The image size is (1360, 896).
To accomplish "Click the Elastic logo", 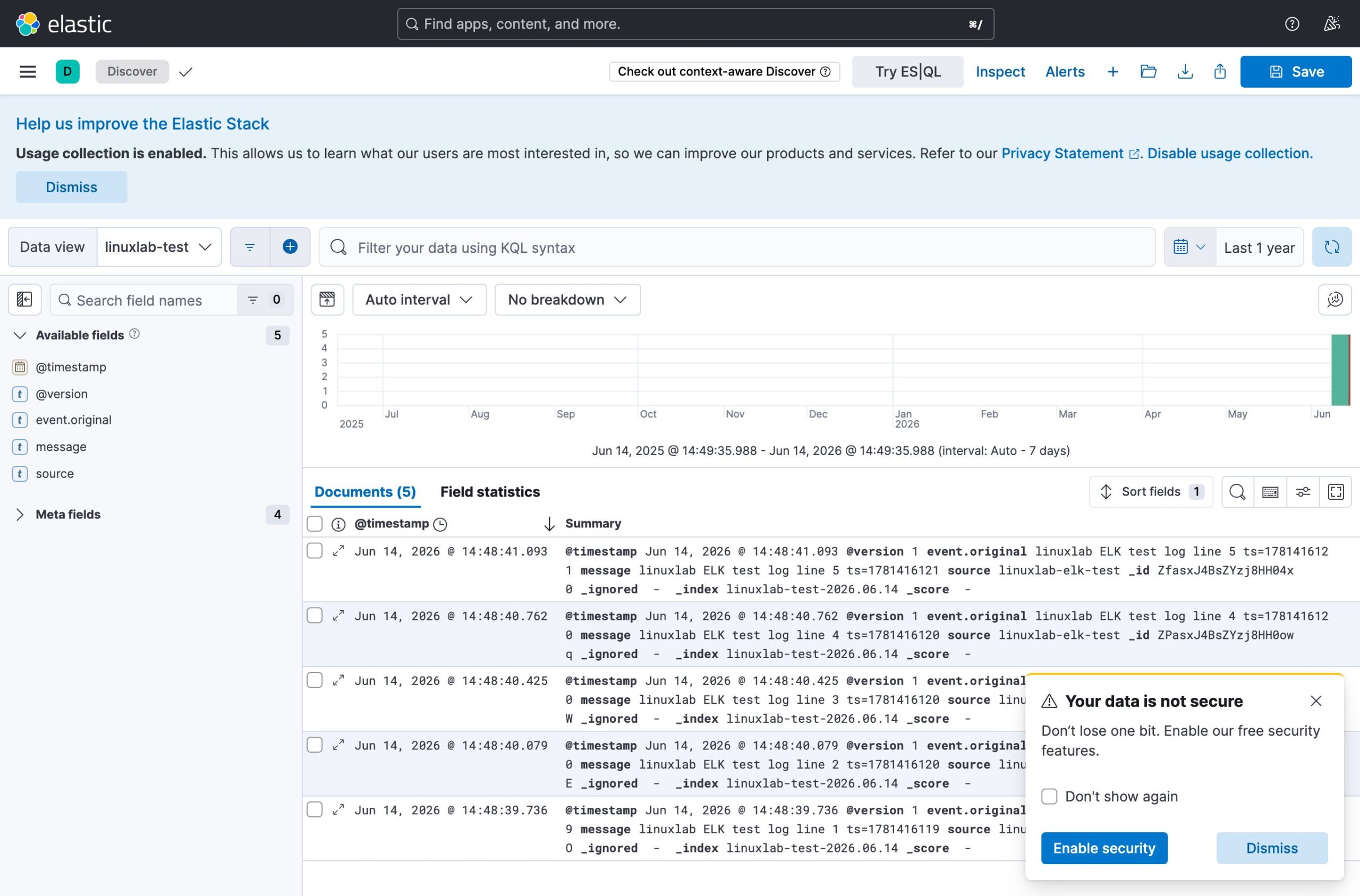I will (x=63, y=24).
